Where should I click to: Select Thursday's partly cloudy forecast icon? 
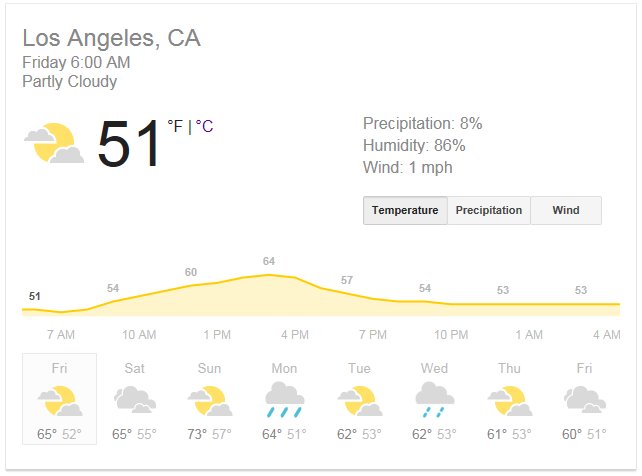click(x=509, y=401)
